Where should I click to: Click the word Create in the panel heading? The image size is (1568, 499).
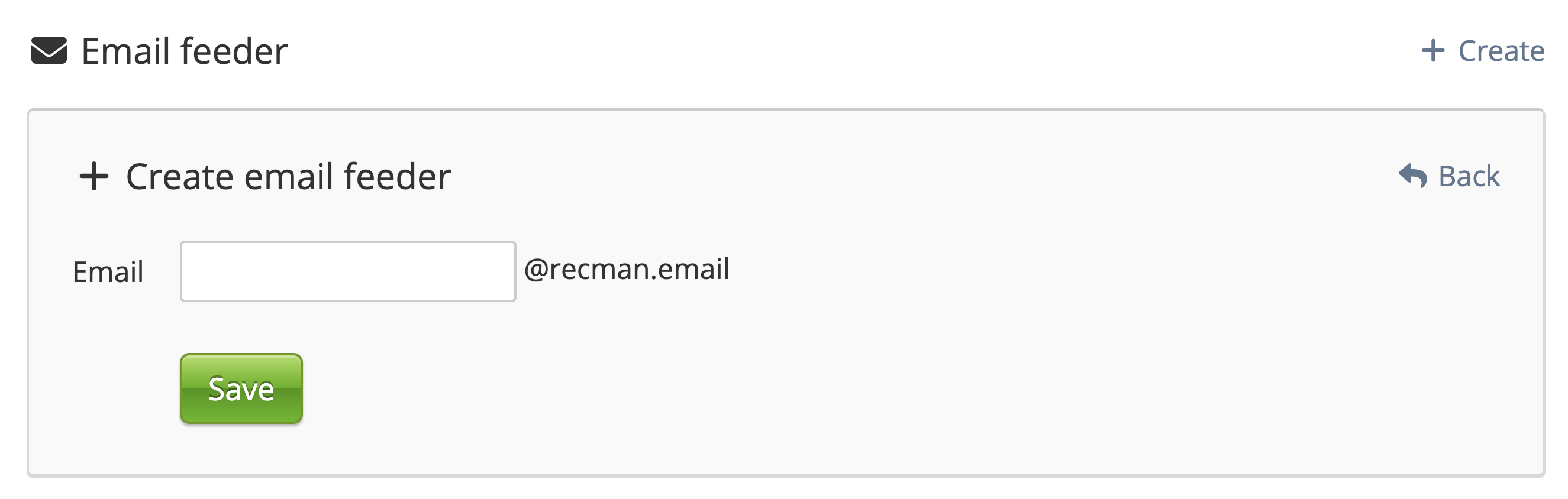pos(179,176)
